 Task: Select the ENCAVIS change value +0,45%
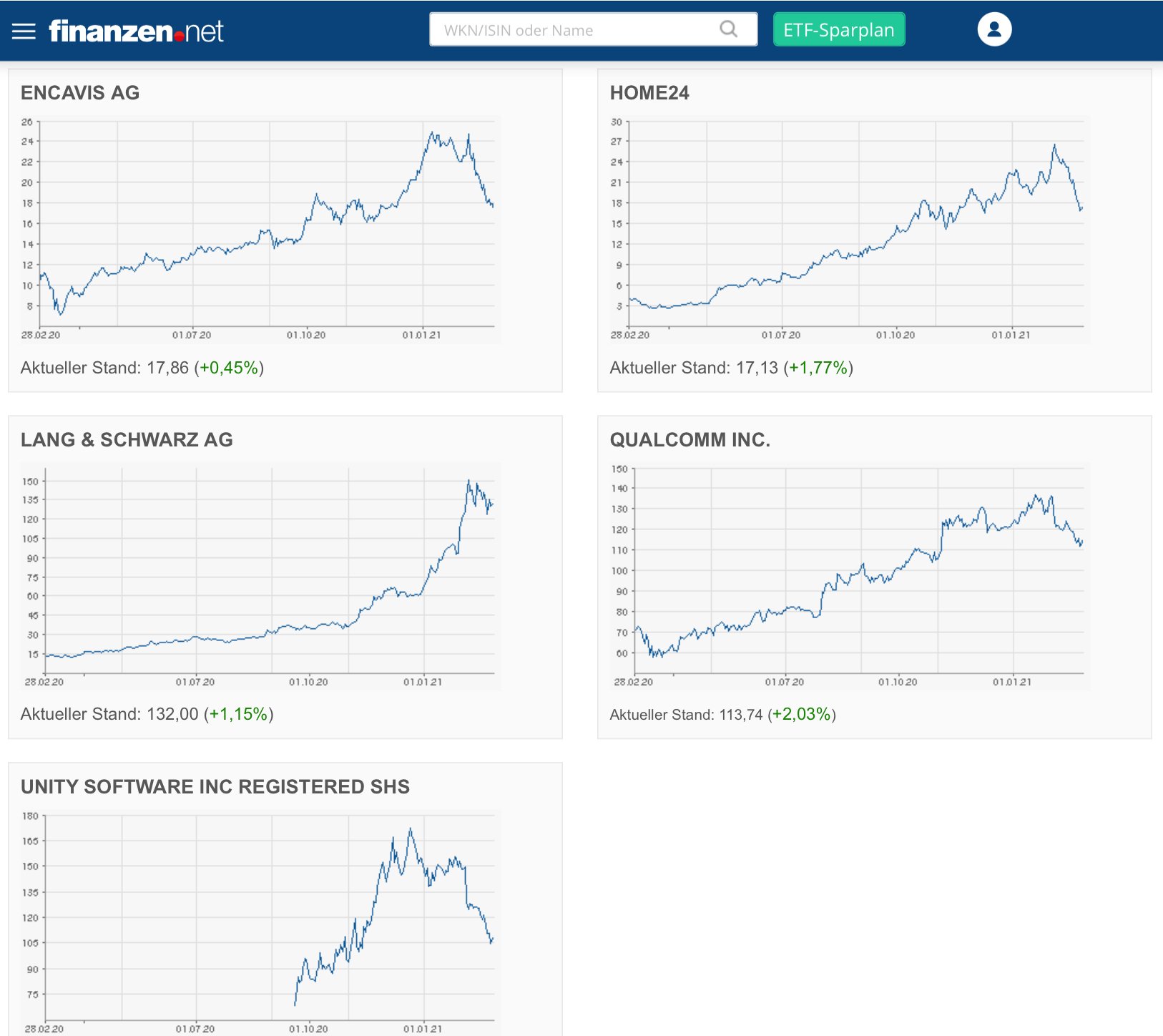[x=229, y=368]
